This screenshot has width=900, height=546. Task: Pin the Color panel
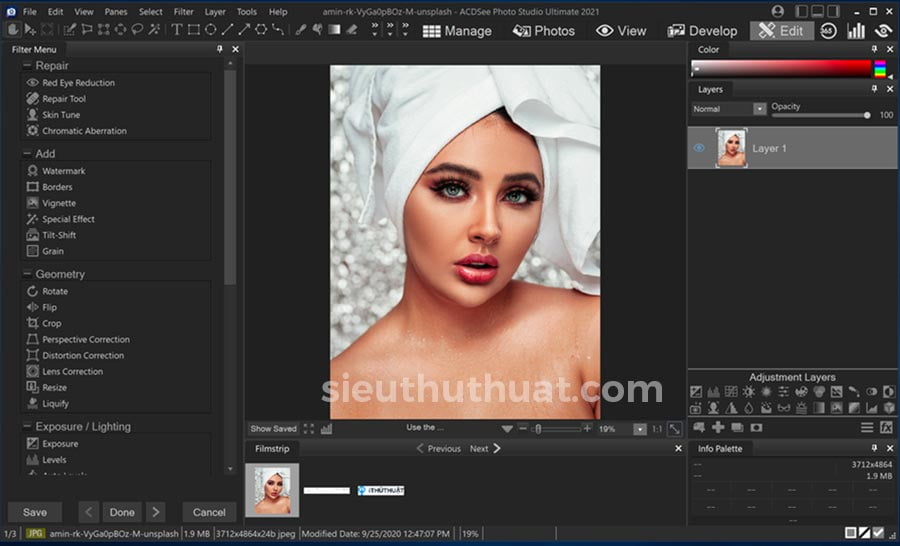tap(874, 49)
